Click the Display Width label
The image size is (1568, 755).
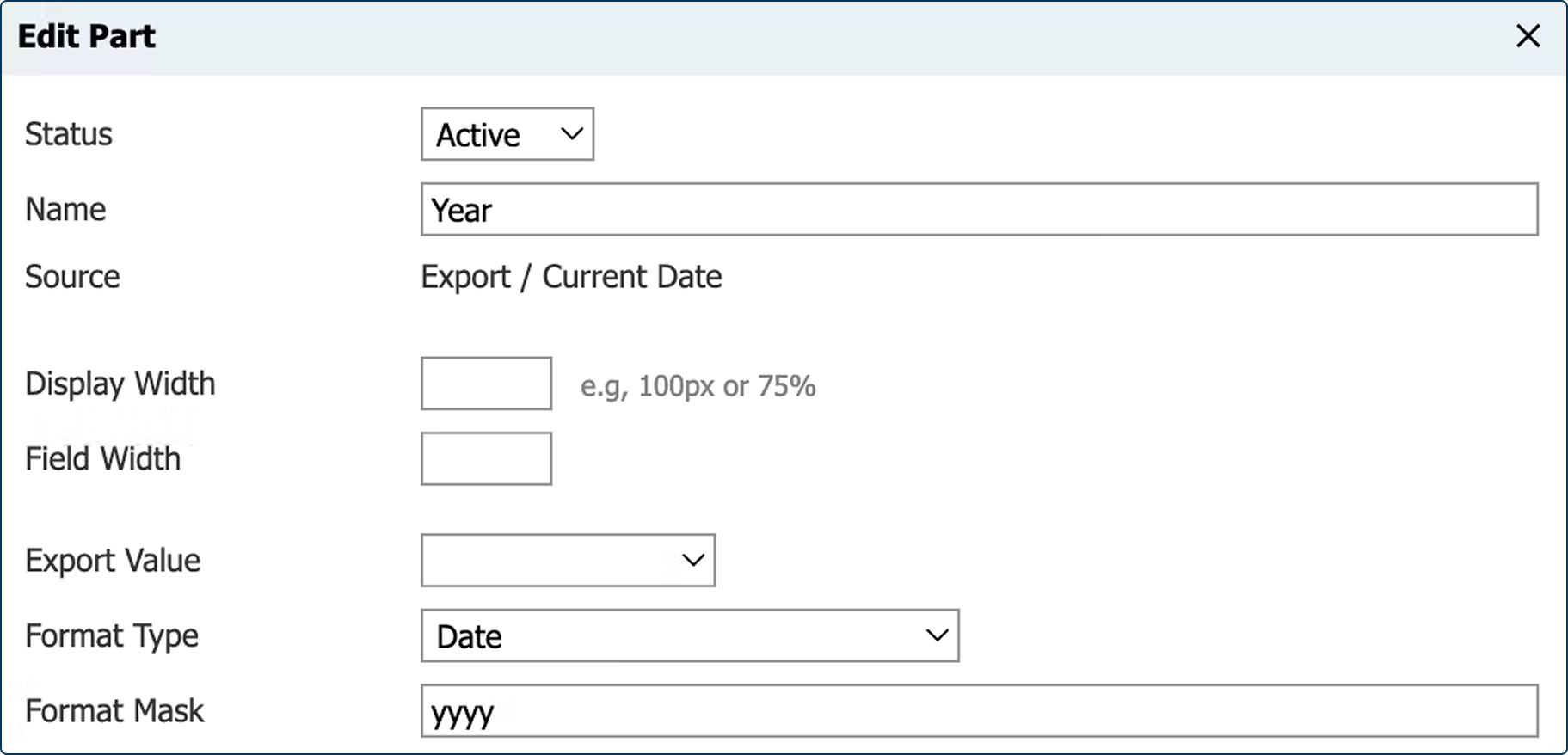tap(120, 384)
